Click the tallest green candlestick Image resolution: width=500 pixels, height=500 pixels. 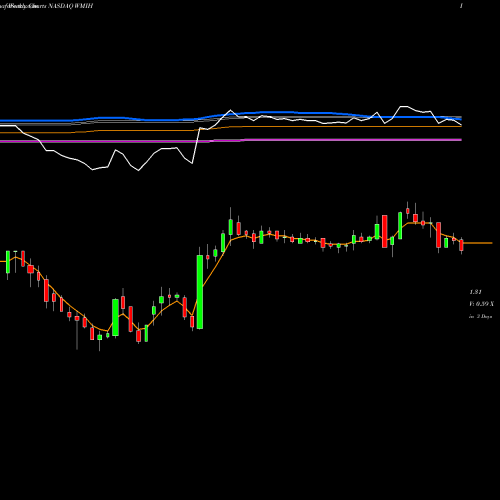pyautogui.click(x=200, y=292)
